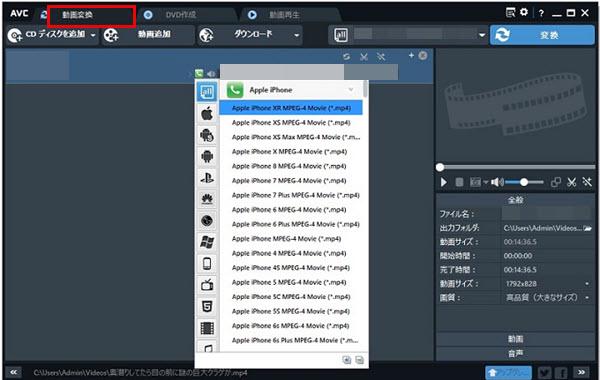600x380 pixels.
Task: Choose the Android robot category icon
Action: [x=207, y=157]
